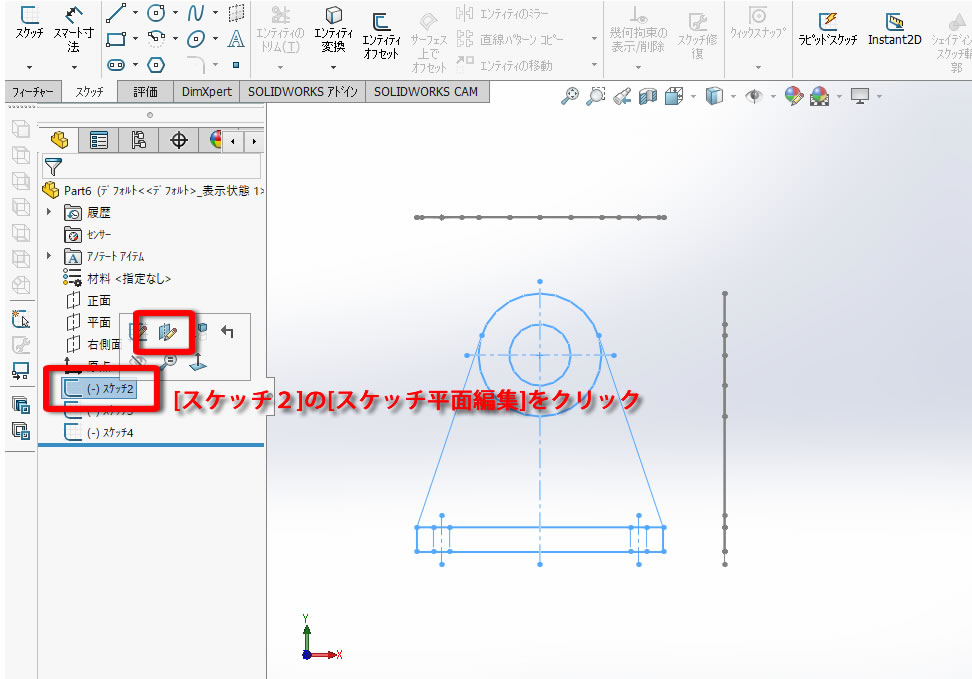Open the Spline tool dropdown arrow

click(215, 12)
